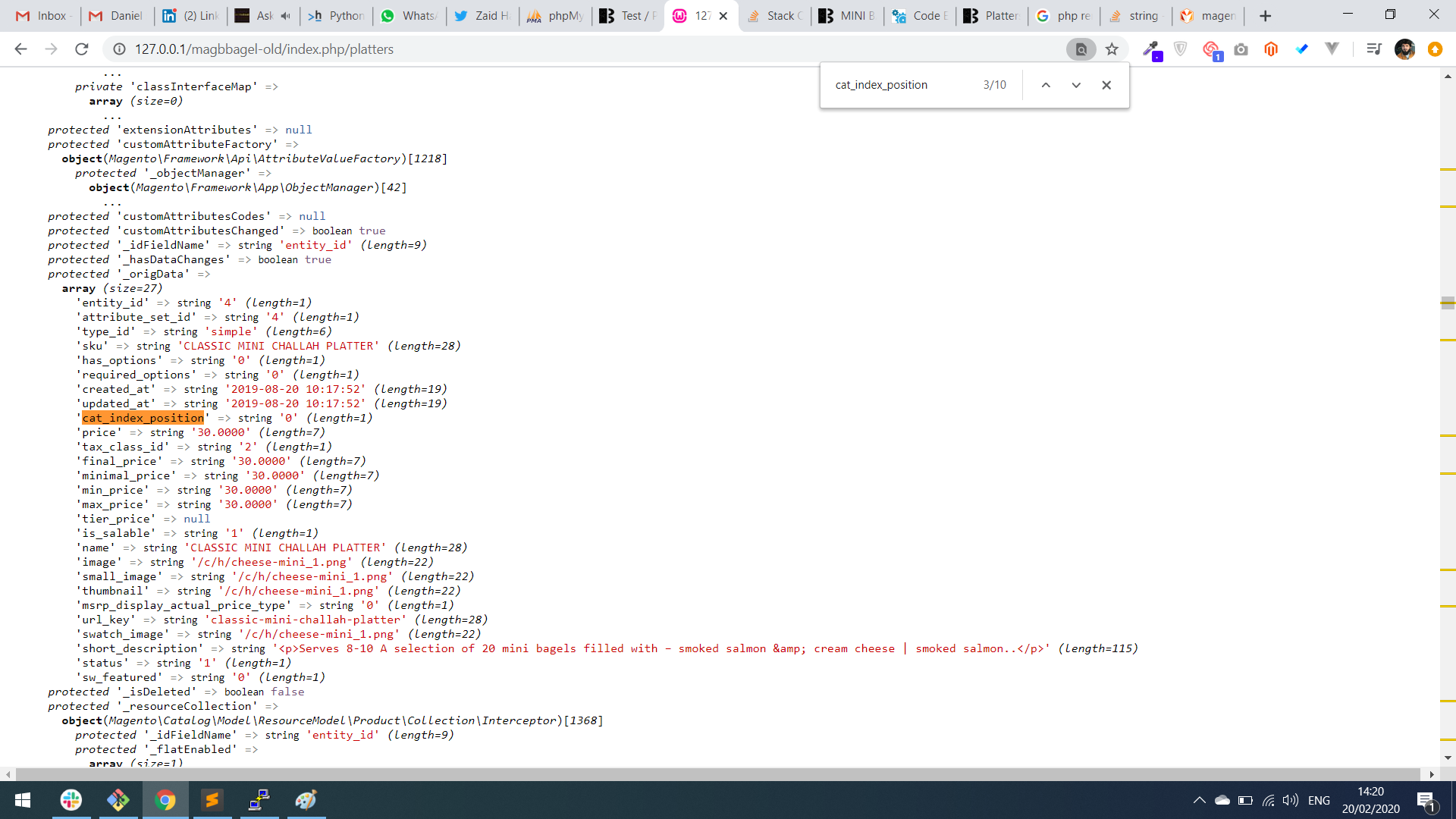Image resolution: width=1456 pixels, height=819 pixels.
Task: Open the color picker extension icon
Action: tap(1152, 50)
